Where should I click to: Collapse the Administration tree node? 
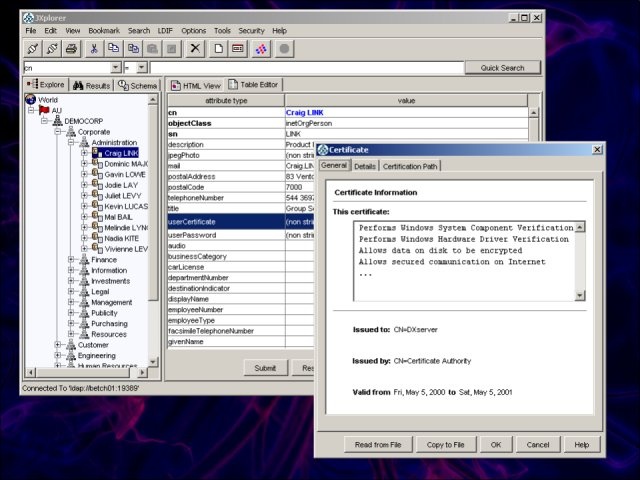(x=72, y=142)
